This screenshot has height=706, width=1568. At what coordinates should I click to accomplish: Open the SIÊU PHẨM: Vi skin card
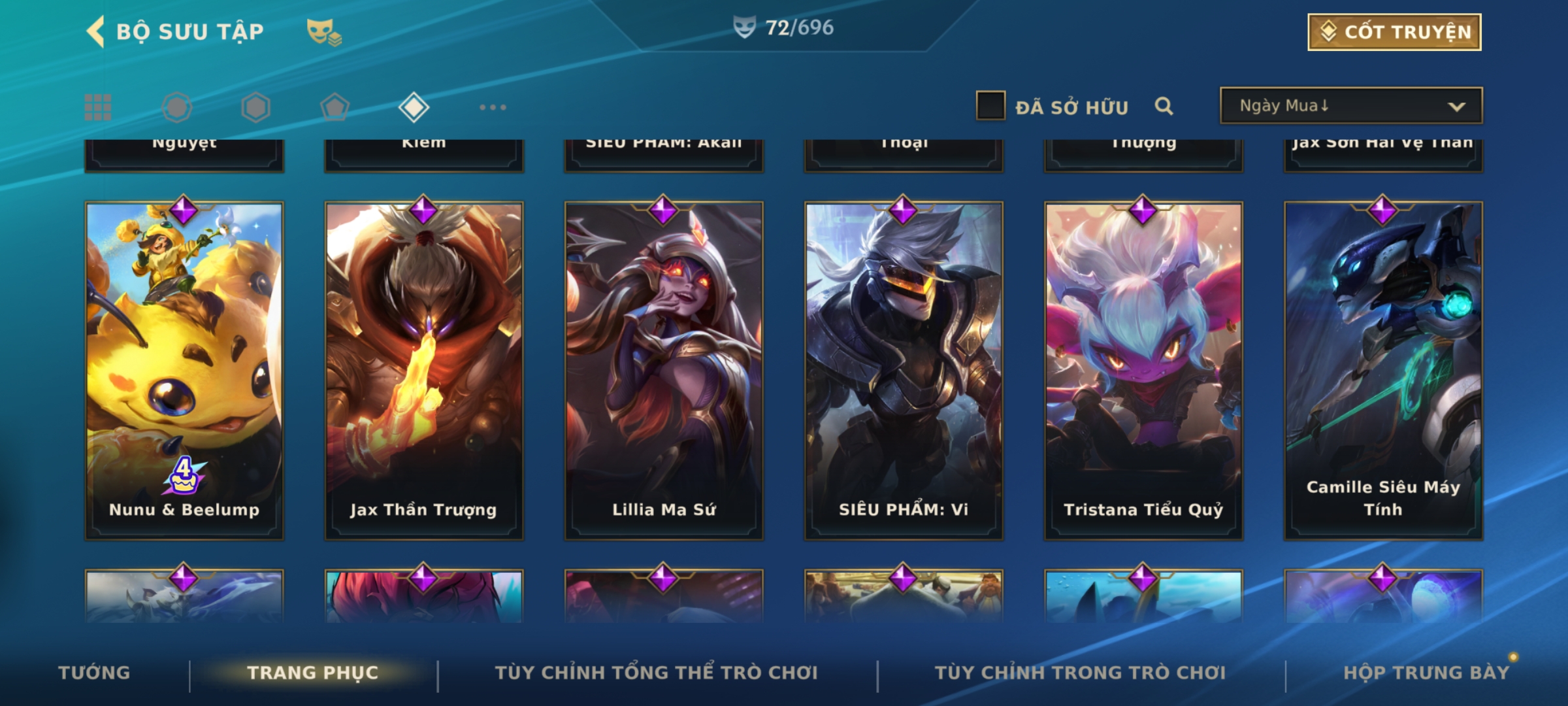pos(904,370)
